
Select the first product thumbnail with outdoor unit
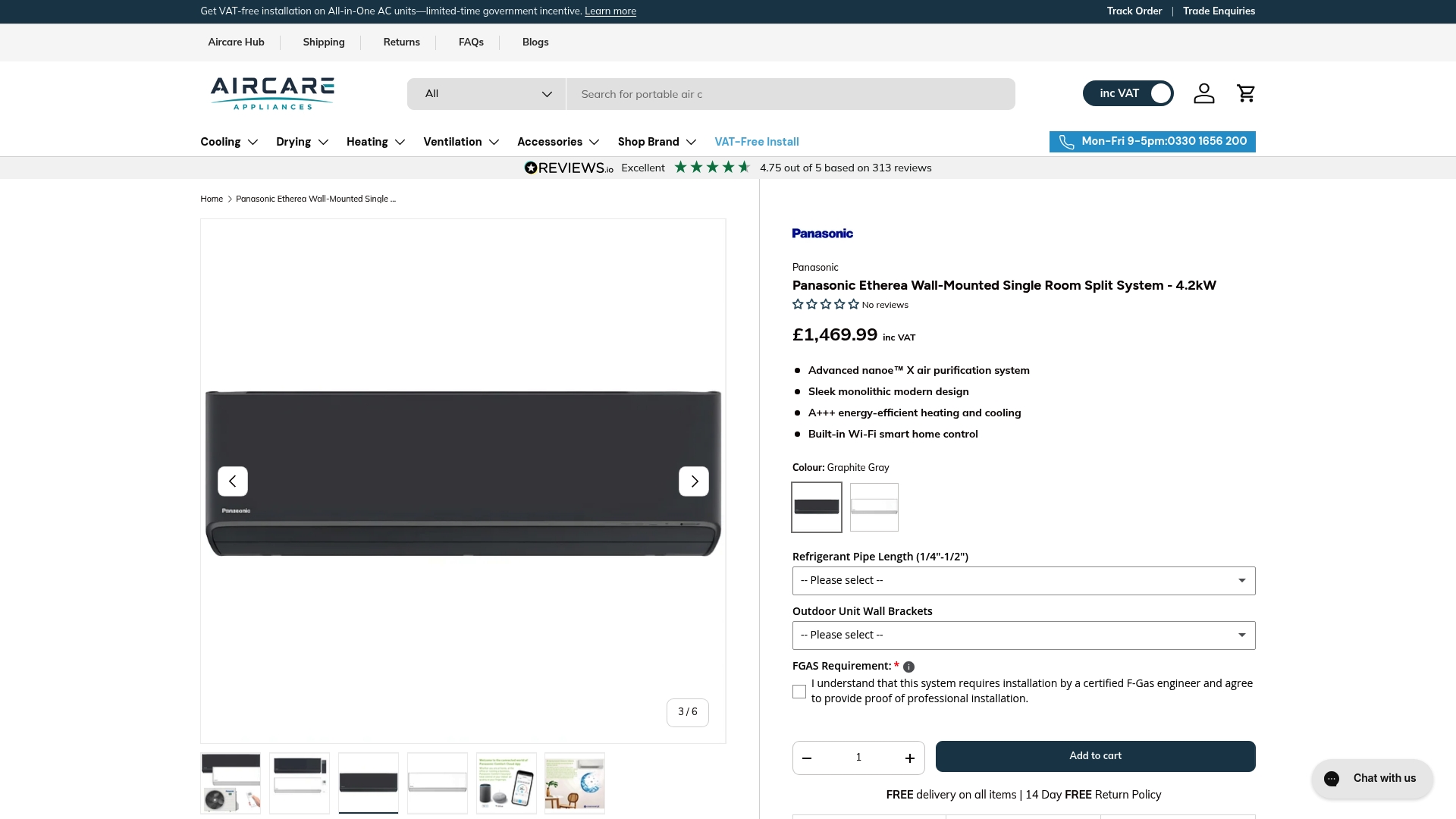pos(231,783)
